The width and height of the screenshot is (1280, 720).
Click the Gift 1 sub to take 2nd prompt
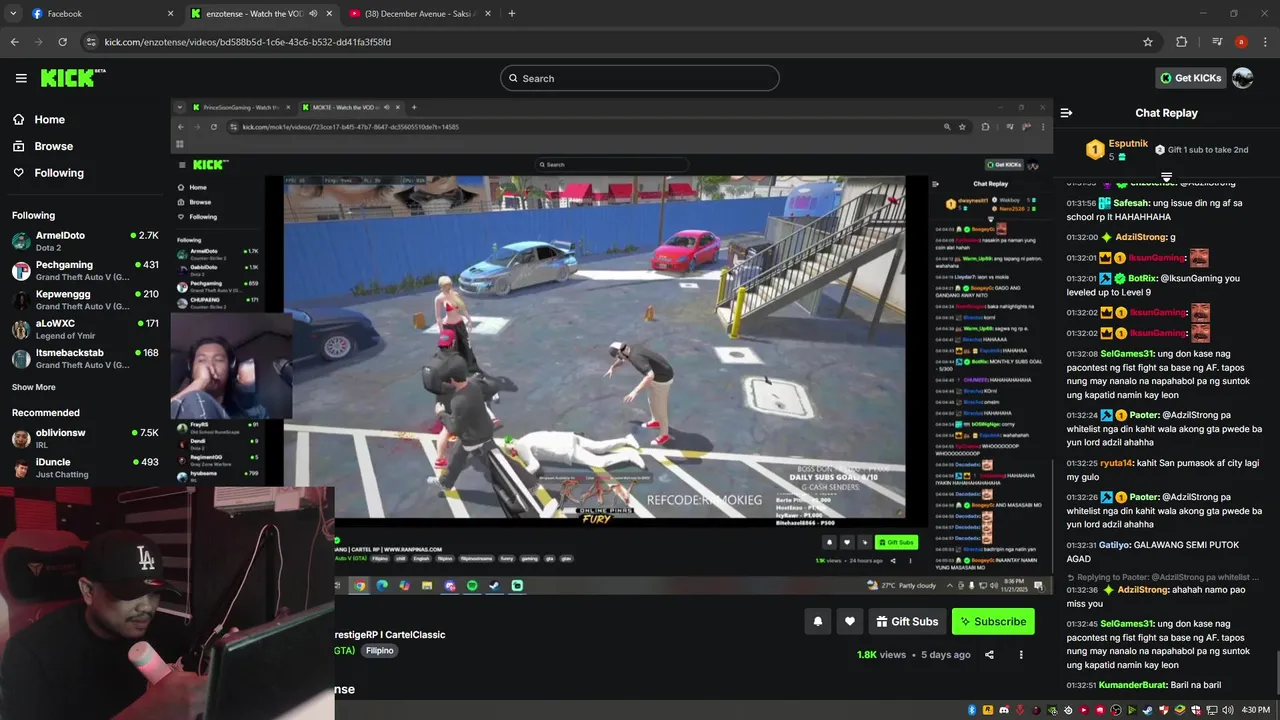(1201, 150)
